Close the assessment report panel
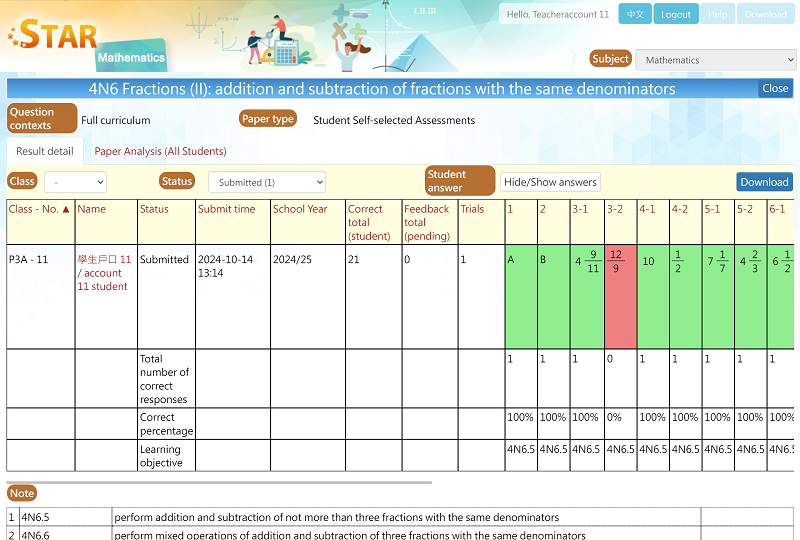This screenshot has height=540, width=800. click(775, 88)
